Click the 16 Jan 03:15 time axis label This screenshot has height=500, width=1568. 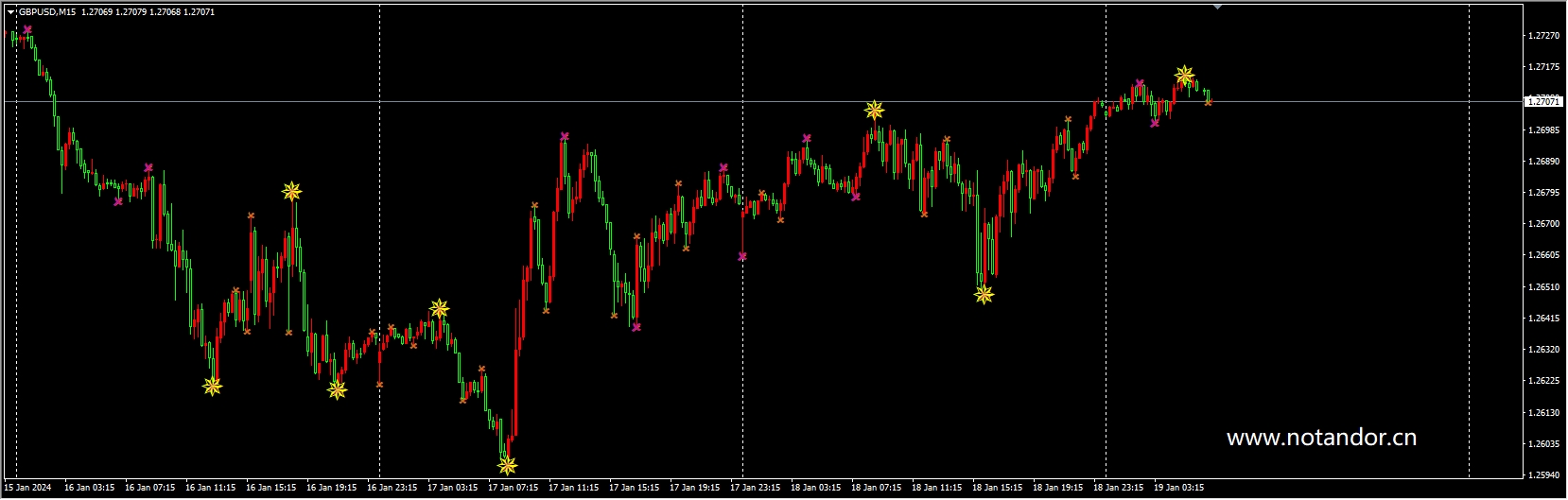89,489
